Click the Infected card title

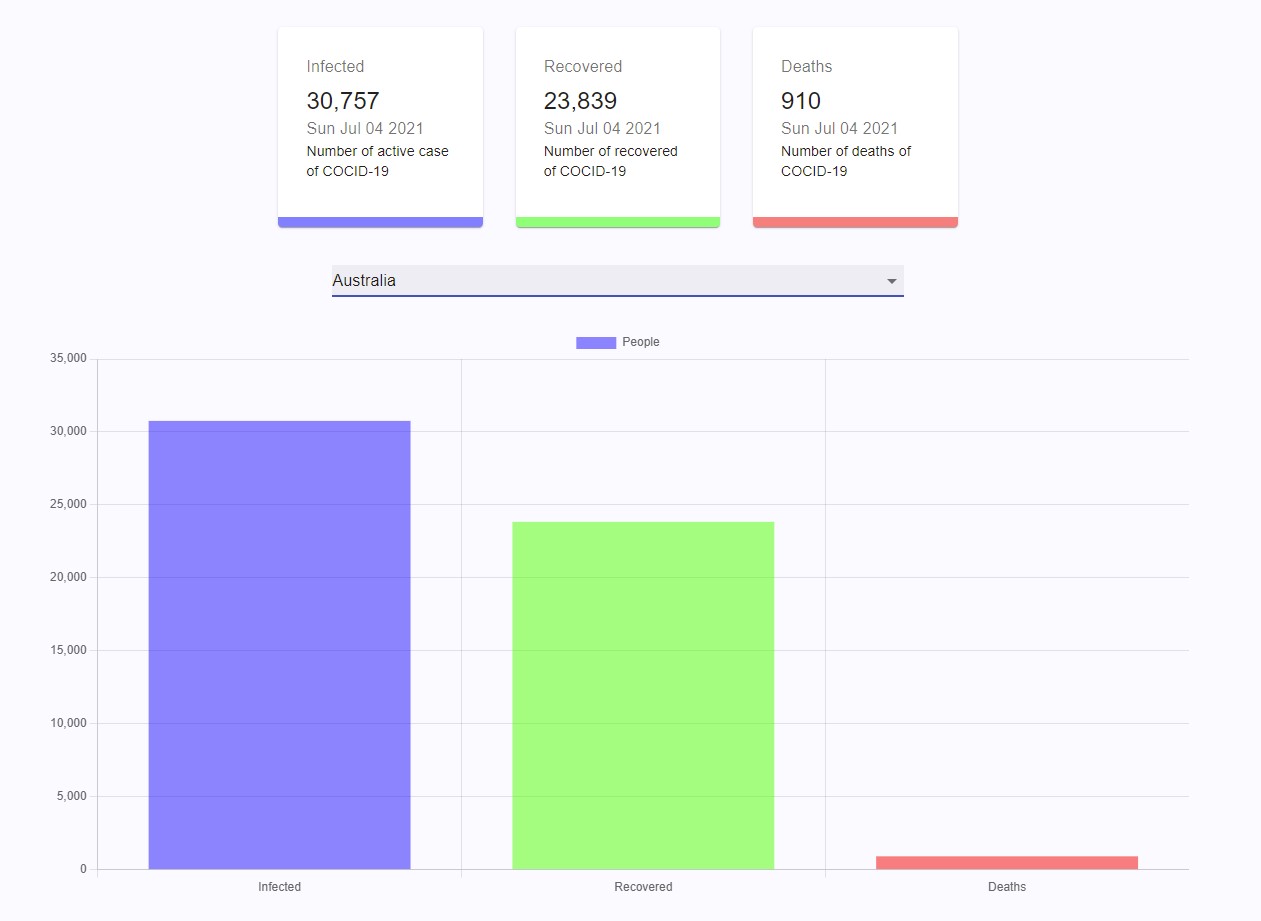pyautogui.click(x=335, y=67)
